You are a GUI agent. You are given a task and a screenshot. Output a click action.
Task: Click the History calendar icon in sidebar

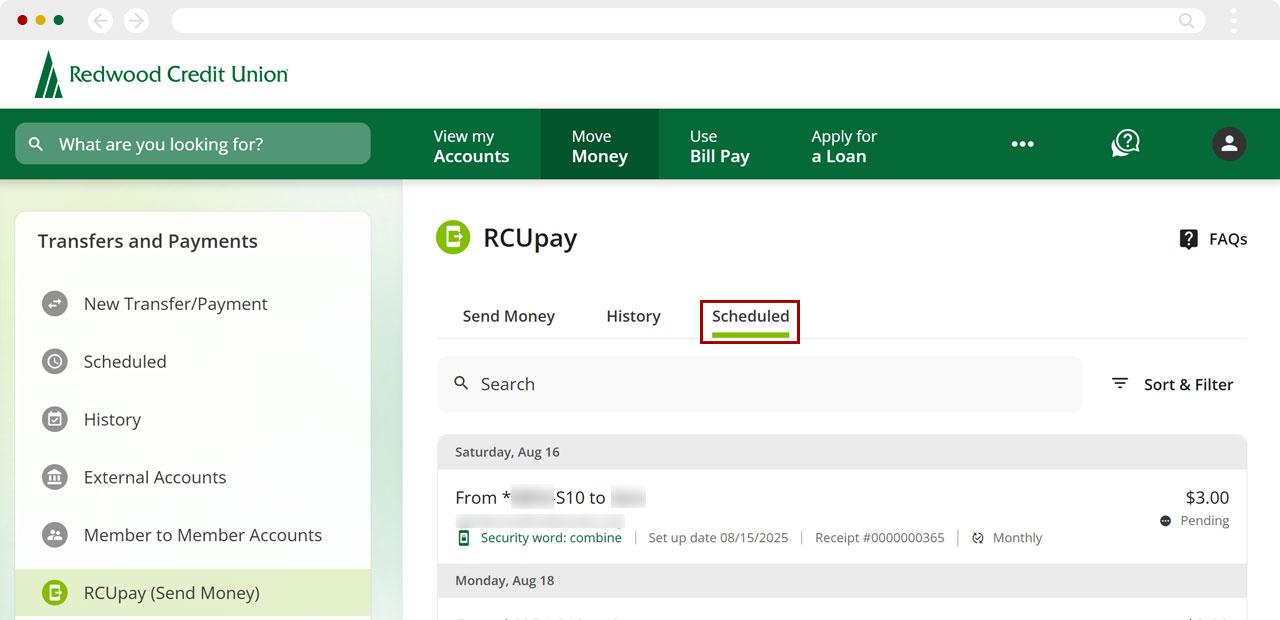click(x=55, y=420)
